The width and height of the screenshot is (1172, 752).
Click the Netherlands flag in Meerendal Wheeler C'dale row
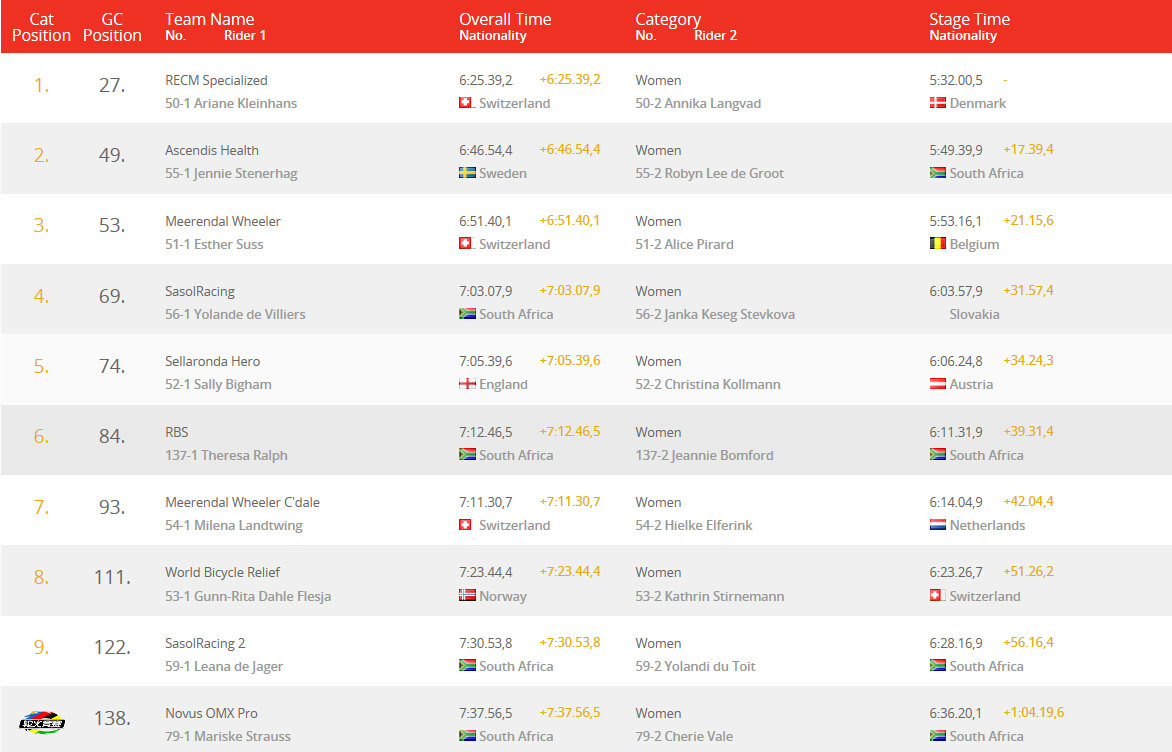937,525
